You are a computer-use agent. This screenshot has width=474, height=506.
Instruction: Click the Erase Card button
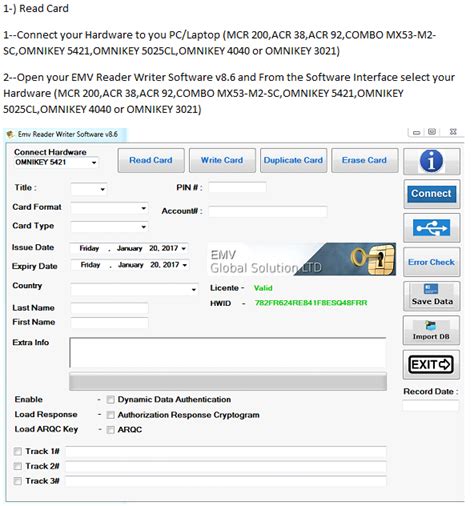click(365, 160)
